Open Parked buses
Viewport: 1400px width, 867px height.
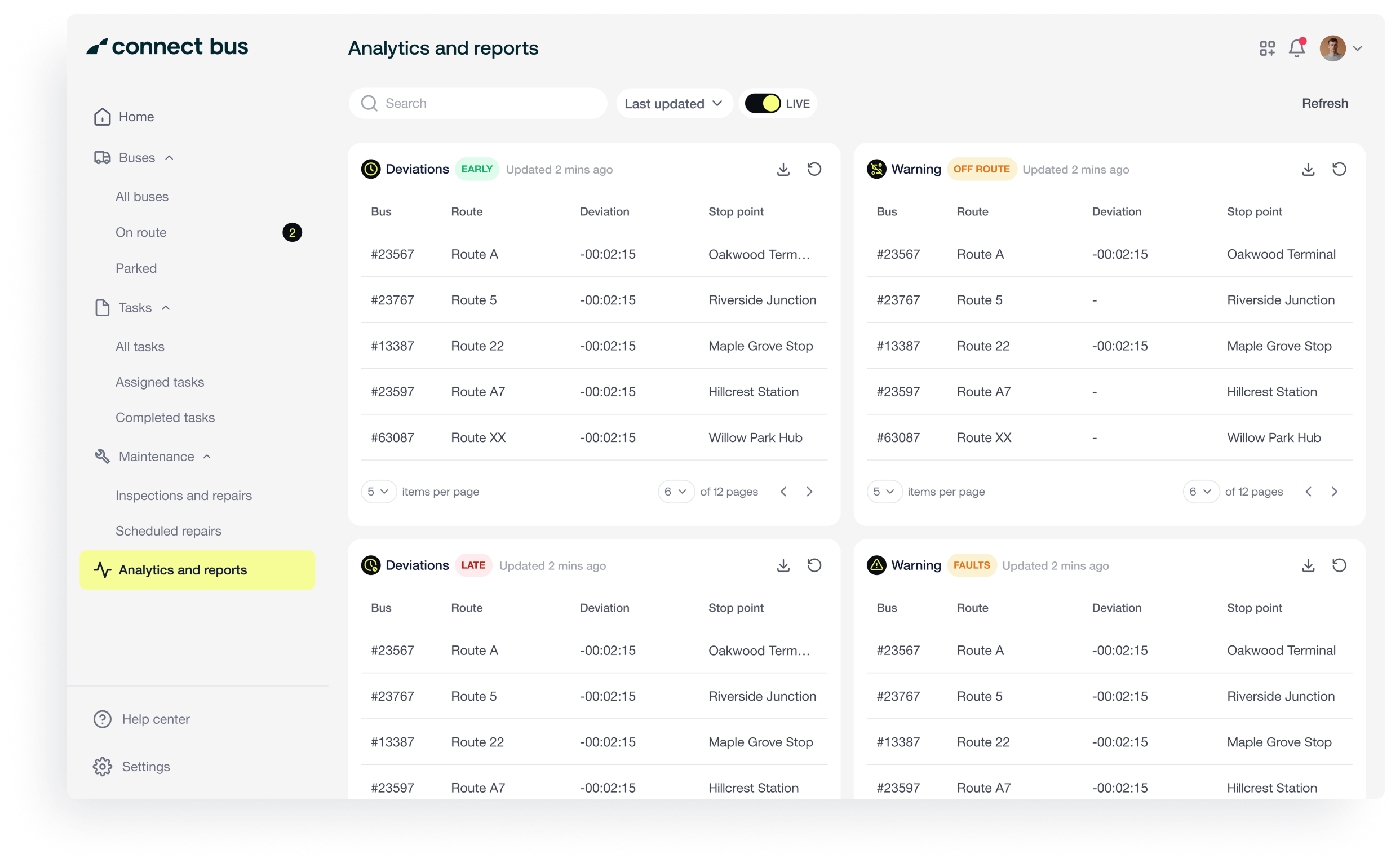[x=136, y=268]
